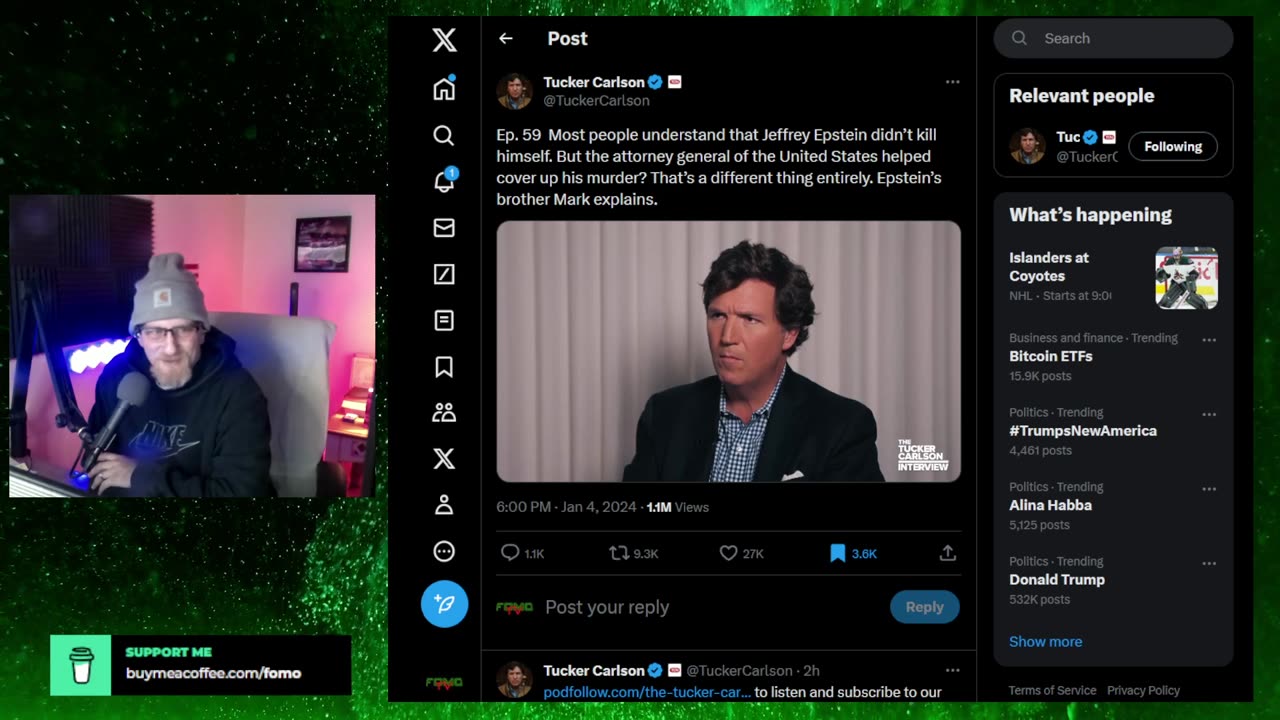Screen dimensions: 1280x720
Task: Play the Tucker Carlson interview video
Action: coord(728,352)
